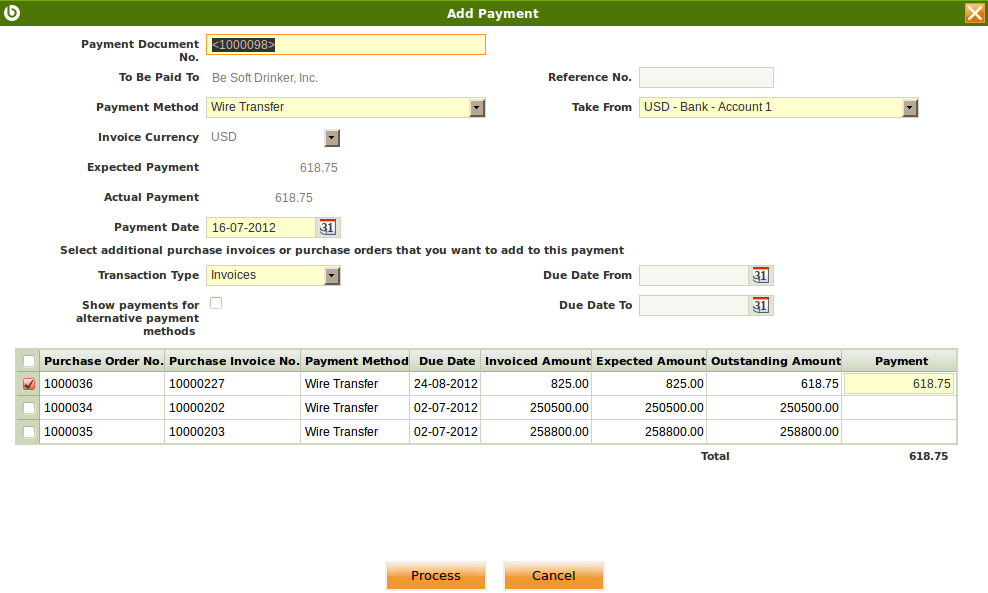The height and width of the screenshot is (593, 988).
Task: Open the Payment Date calendar picker
Action: [x=328, y=228]
